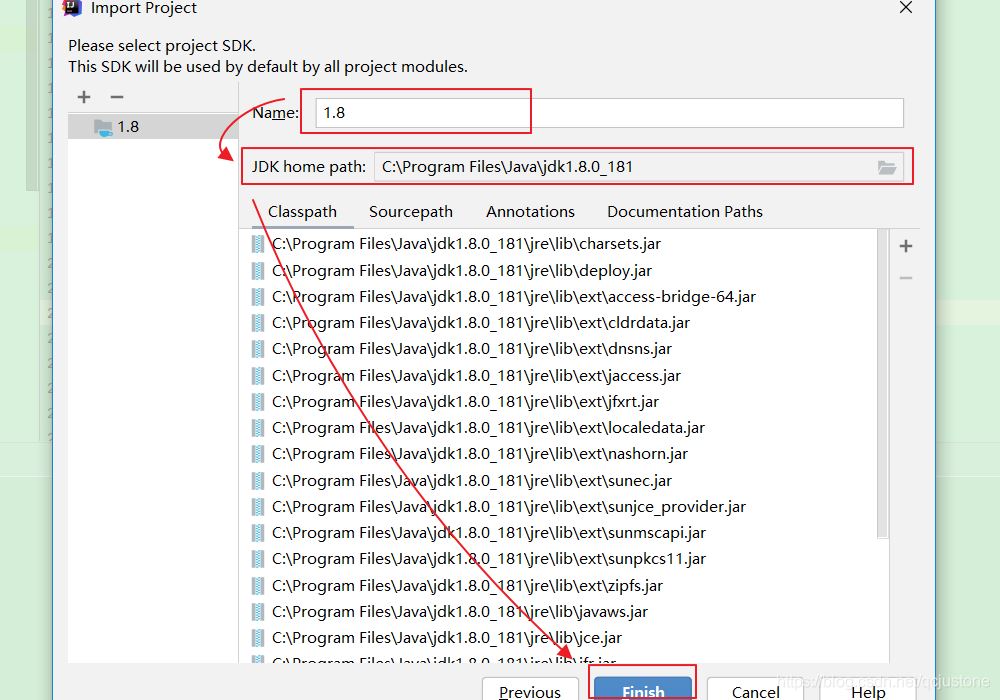Select the 1.8 SDK entry in the list
Viewport: 1000px width, 700px height.
153,126
